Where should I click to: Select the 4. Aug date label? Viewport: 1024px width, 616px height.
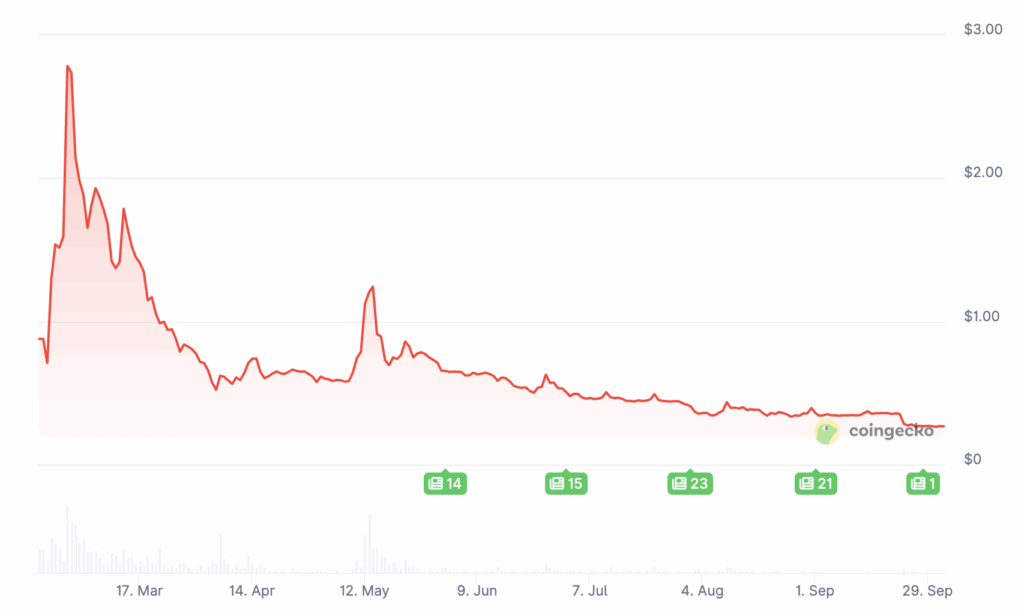[x=702, y=590]
